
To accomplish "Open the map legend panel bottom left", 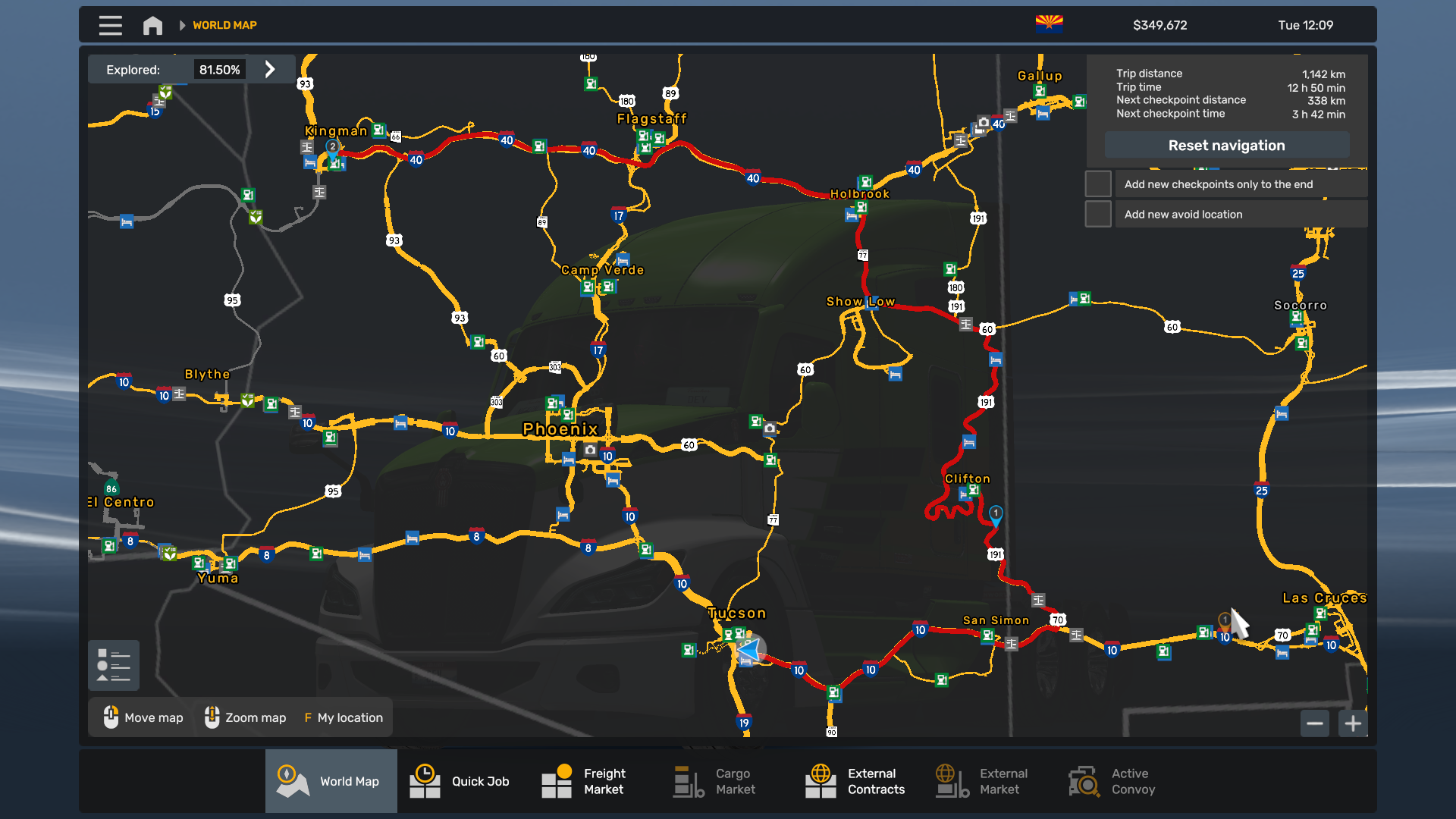I will pyautogui.click(x=113, y=665).
